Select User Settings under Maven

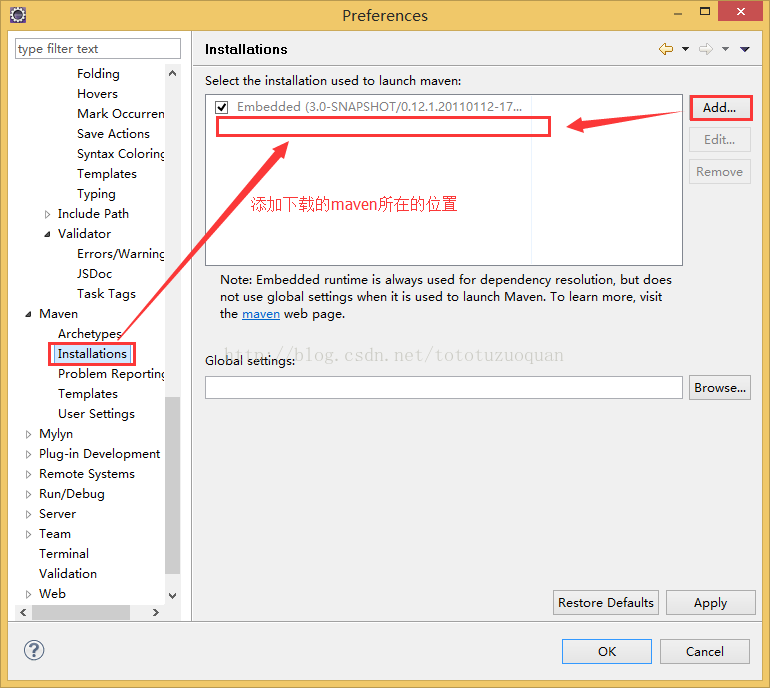pyautogui.click(x=96, y=414)
